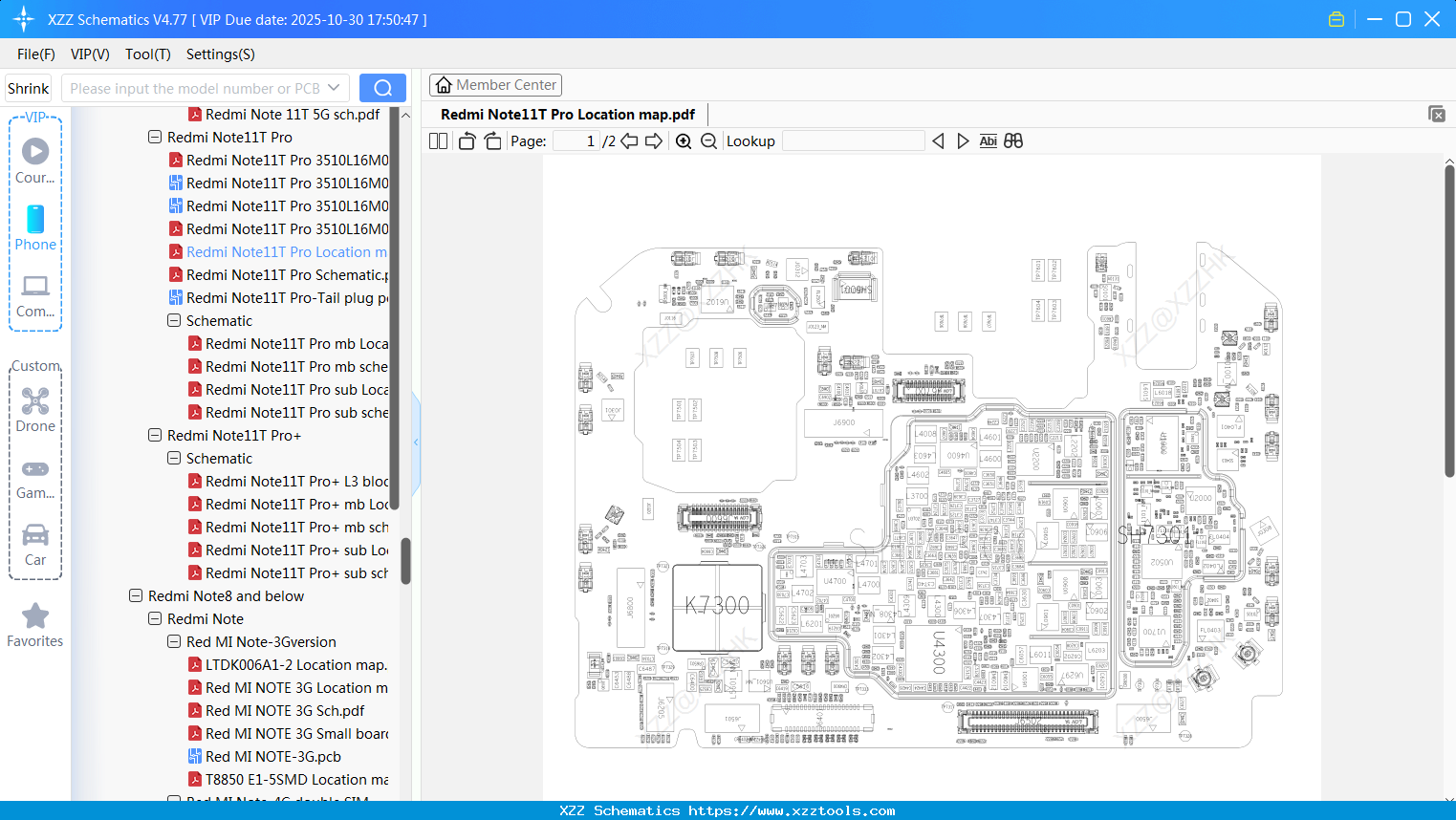The image size is (1456, 820).
Task: Select the Drone category icon
Action: pyautogui.click(x=35, y=401)
